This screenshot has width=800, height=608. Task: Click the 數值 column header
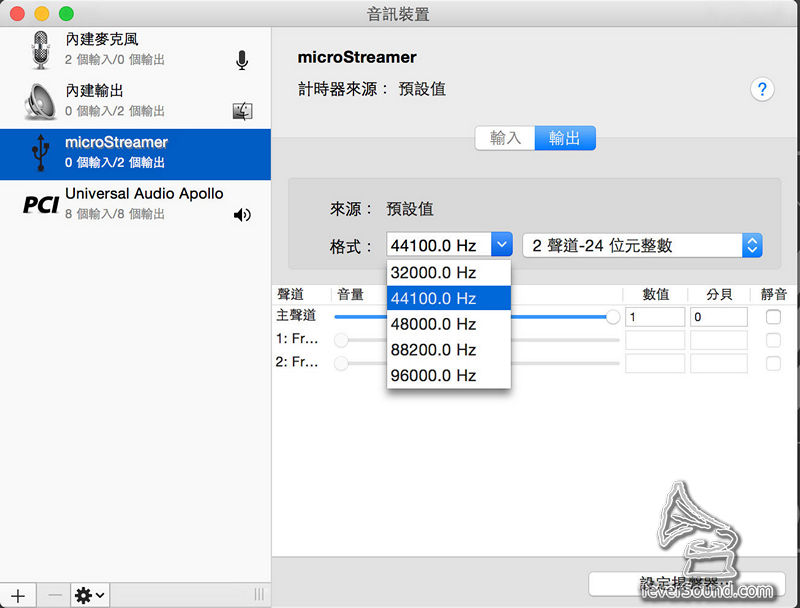point(655,294)
